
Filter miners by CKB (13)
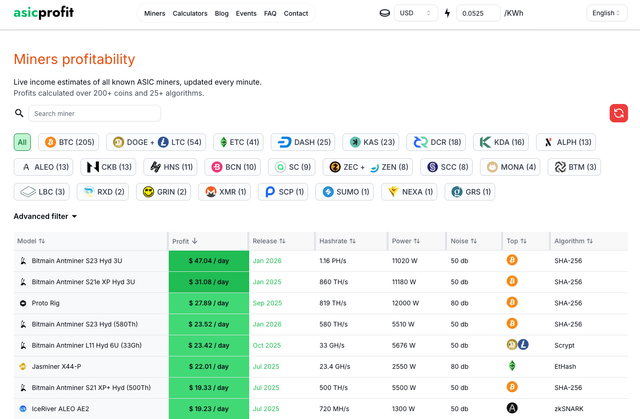pos(108,167)
